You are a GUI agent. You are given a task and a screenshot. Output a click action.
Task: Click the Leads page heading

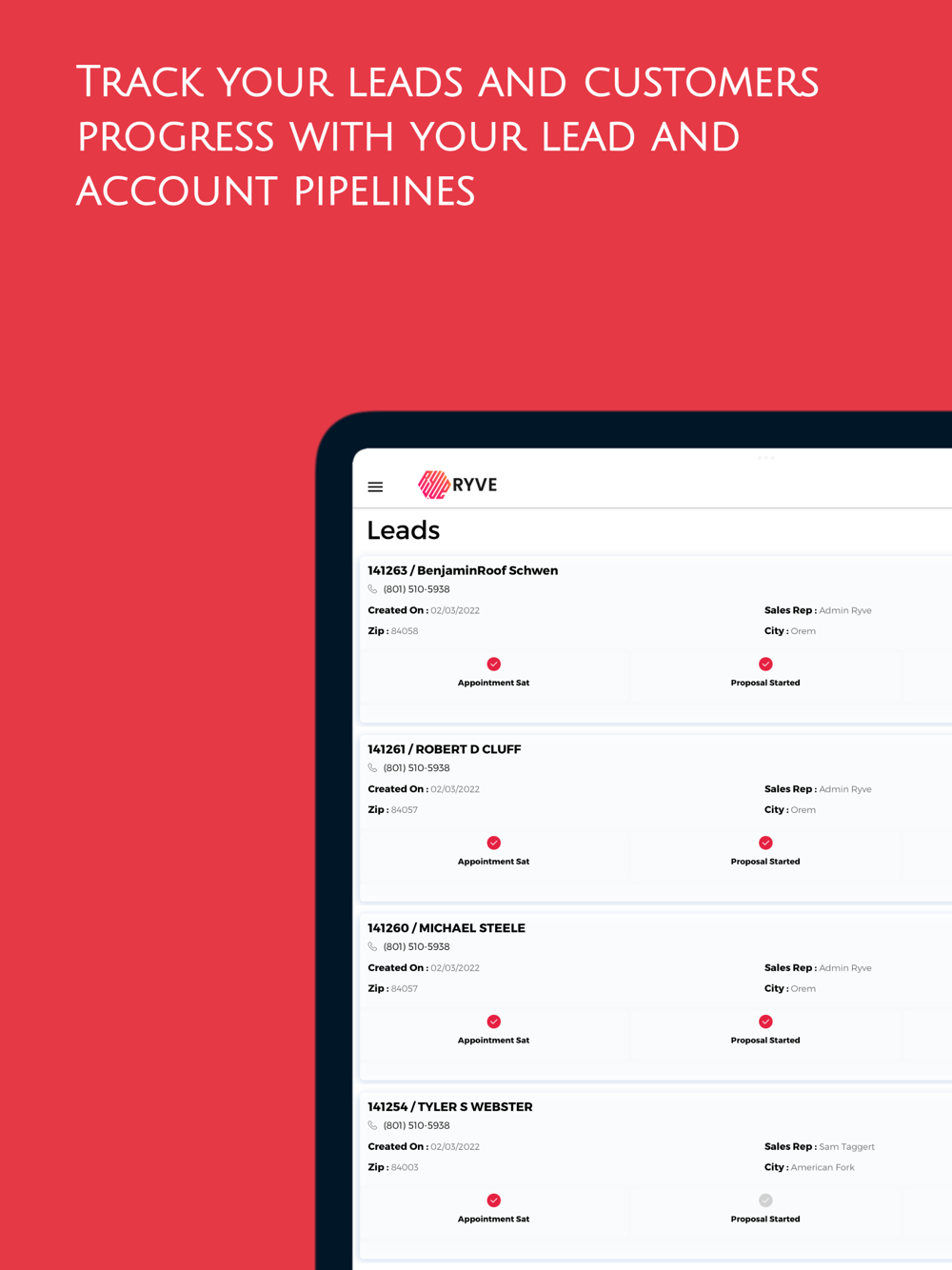(x=404, y=530)
